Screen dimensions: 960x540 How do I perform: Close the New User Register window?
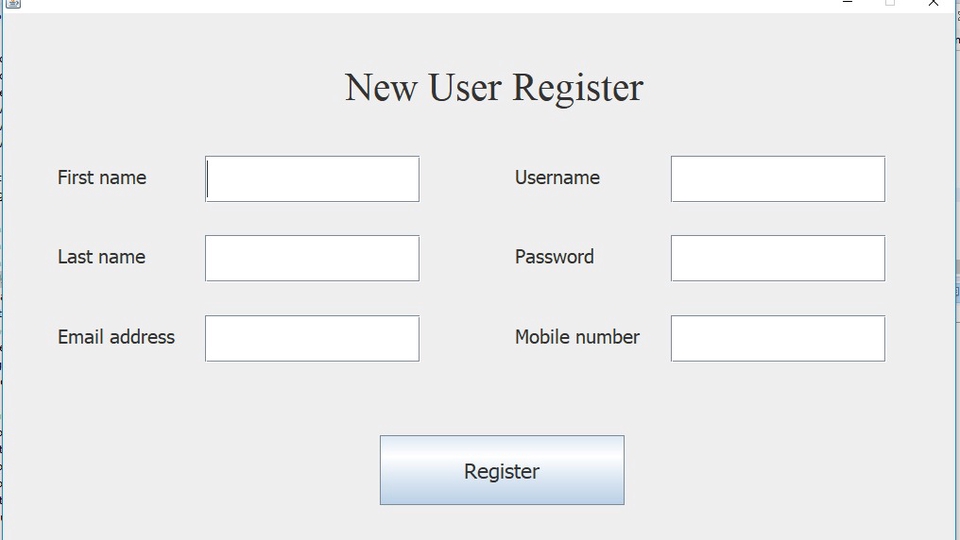[x=933, y=4]
